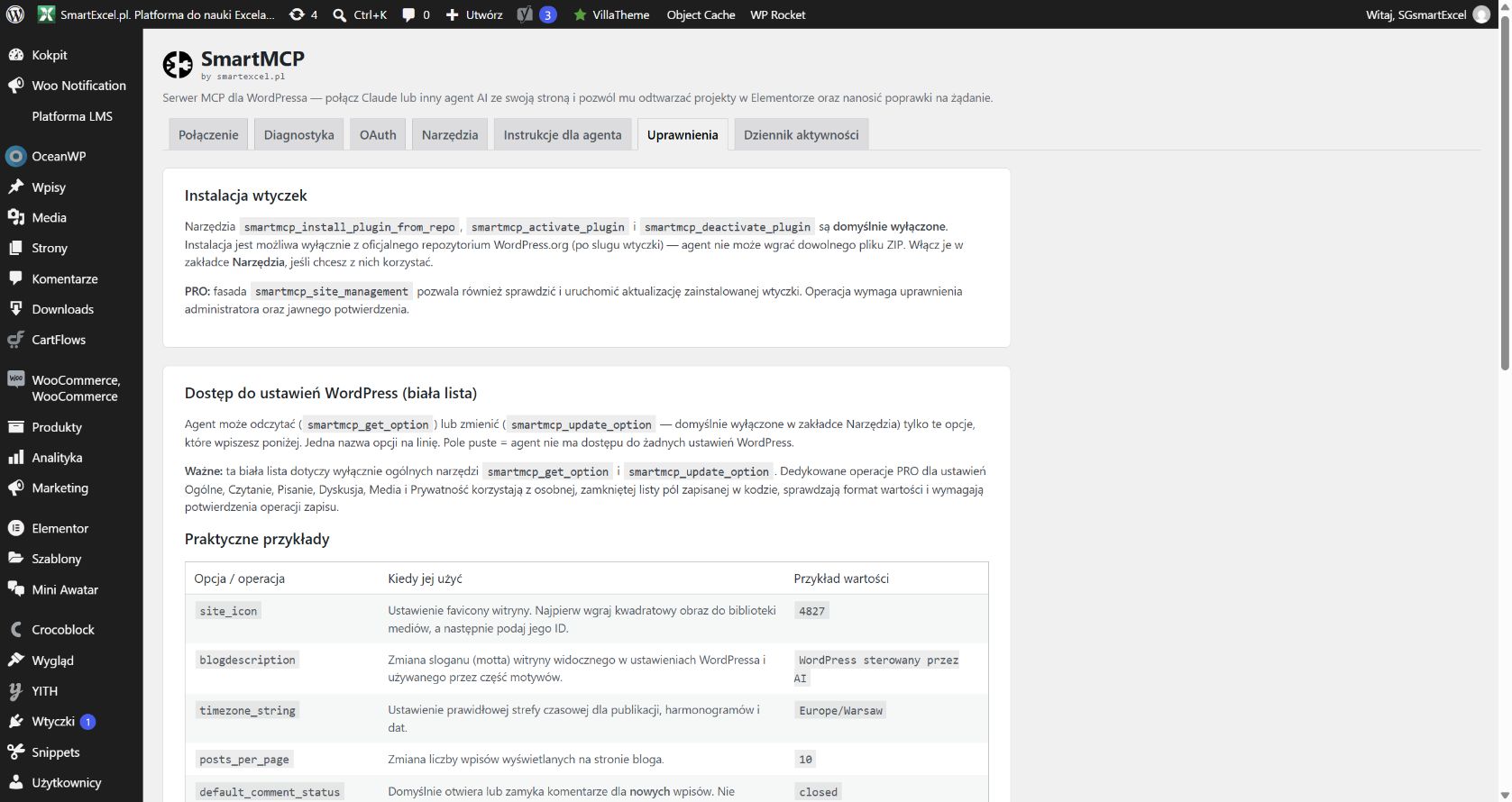
Task: Open Strony pages icon
Action: 15,248
